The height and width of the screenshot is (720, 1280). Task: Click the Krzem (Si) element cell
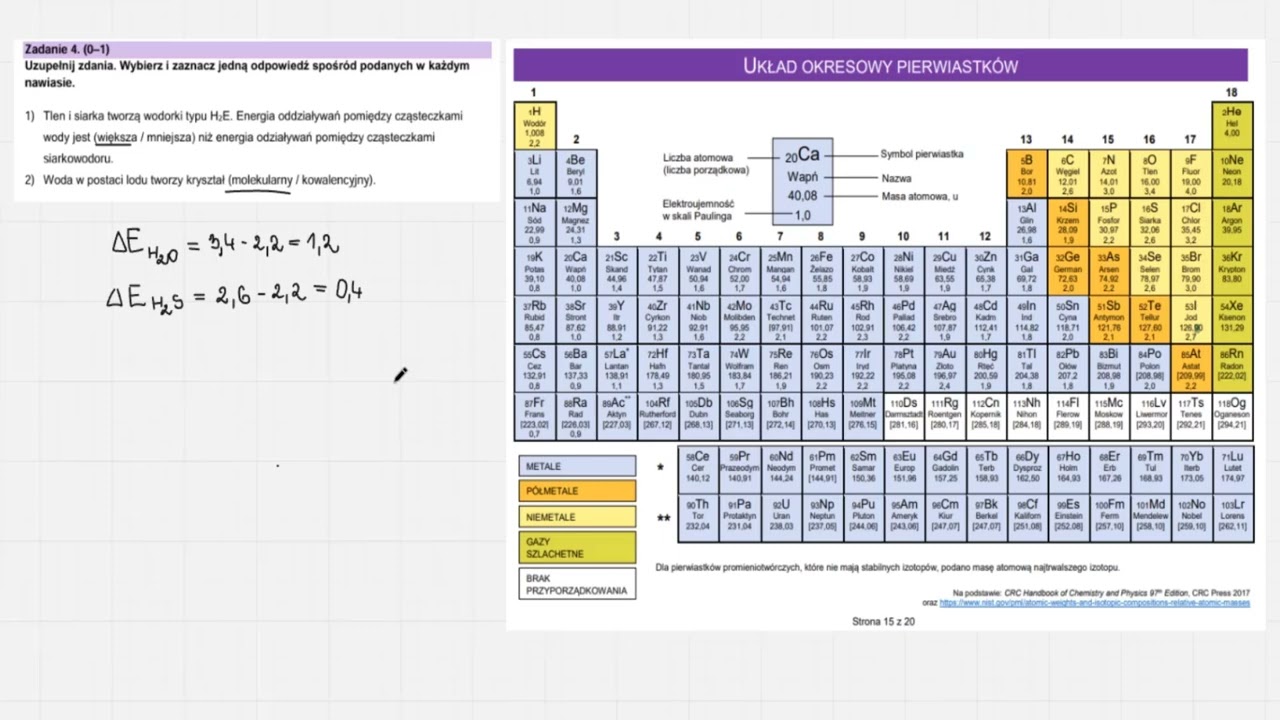point(1068,222)
